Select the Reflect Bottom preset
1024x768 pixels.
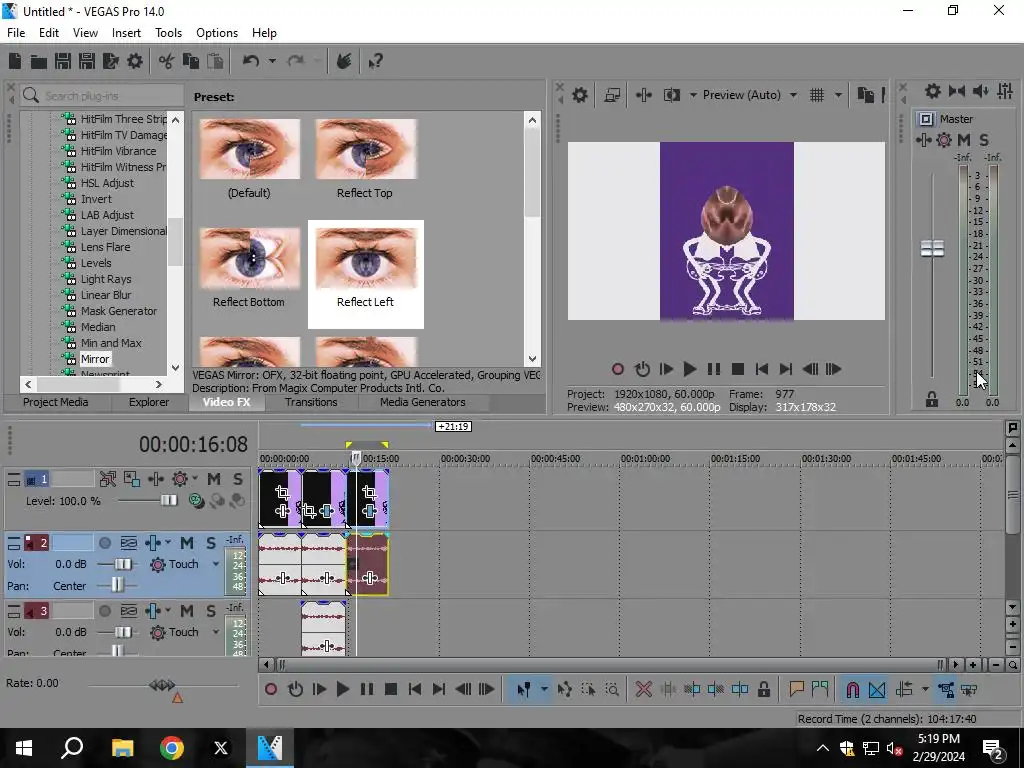[x=249, y=268]
